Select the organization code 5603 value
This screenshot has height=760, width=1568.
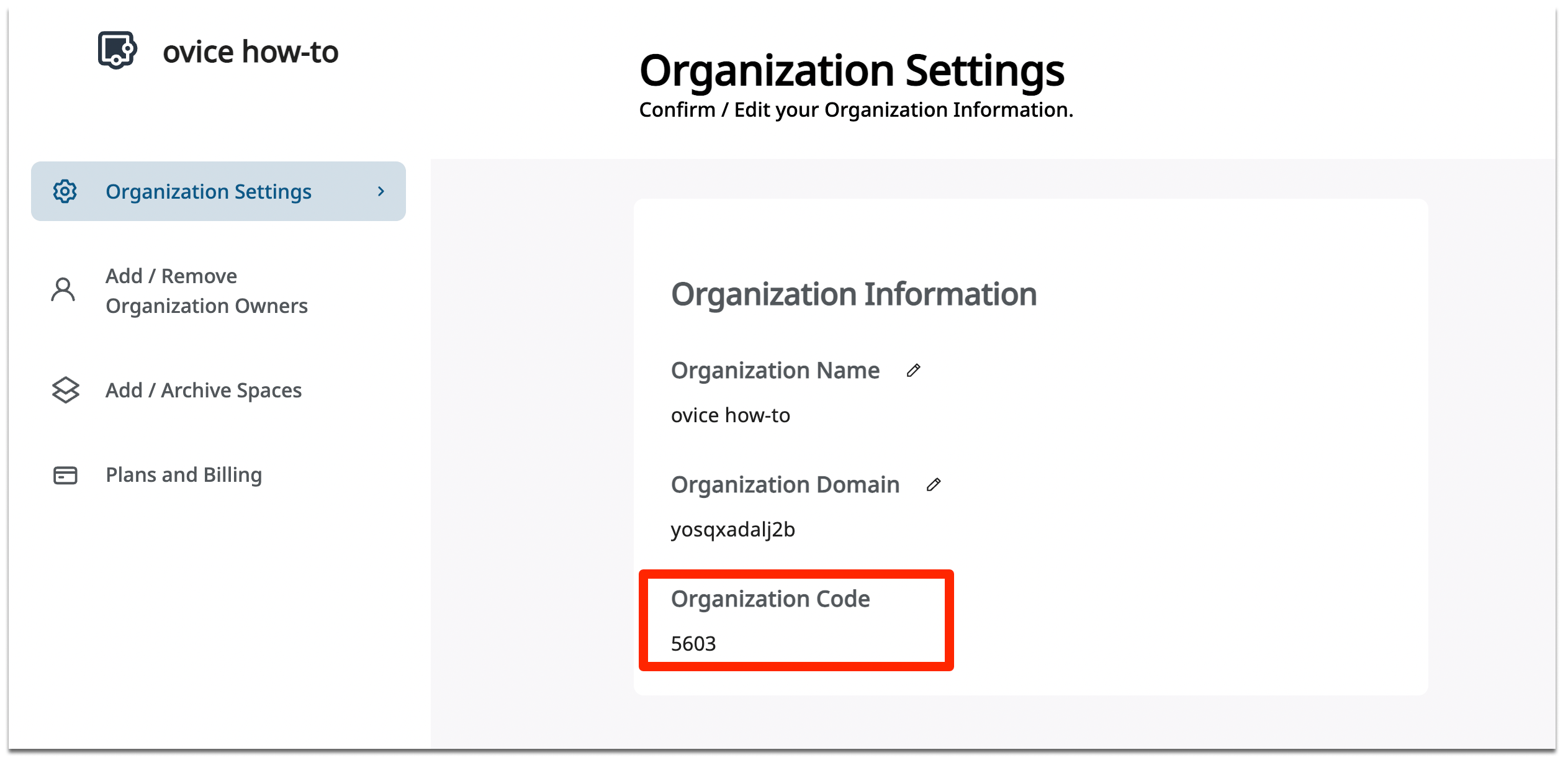[x=693, y=643]
